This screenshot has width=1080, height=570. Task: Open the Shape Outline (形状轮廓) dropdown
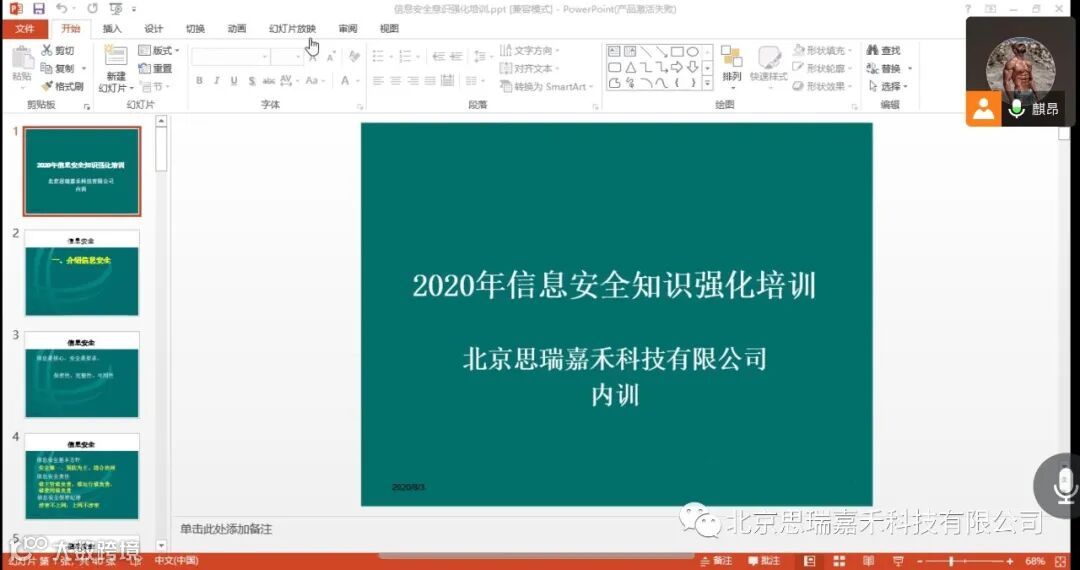(x=822, y=69)
